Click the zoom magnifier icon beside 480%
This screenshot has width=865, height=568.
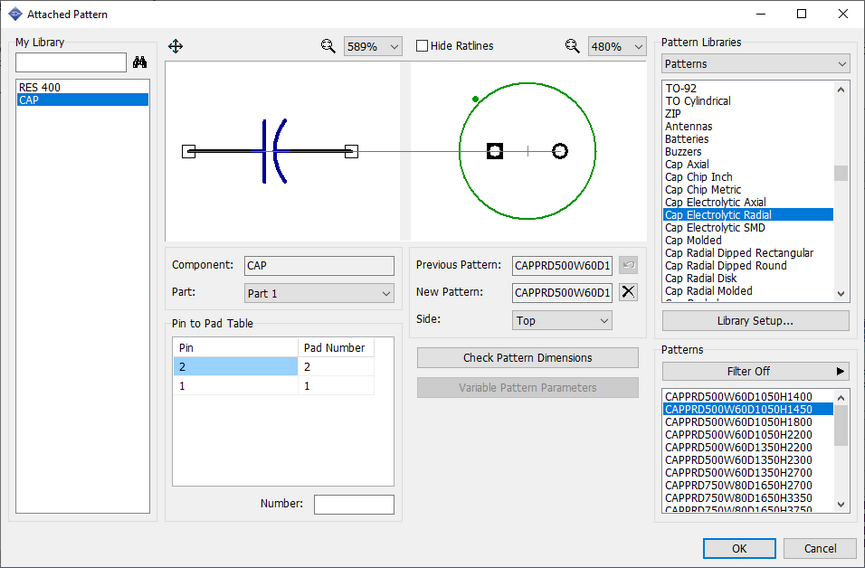tap(572, 46)
